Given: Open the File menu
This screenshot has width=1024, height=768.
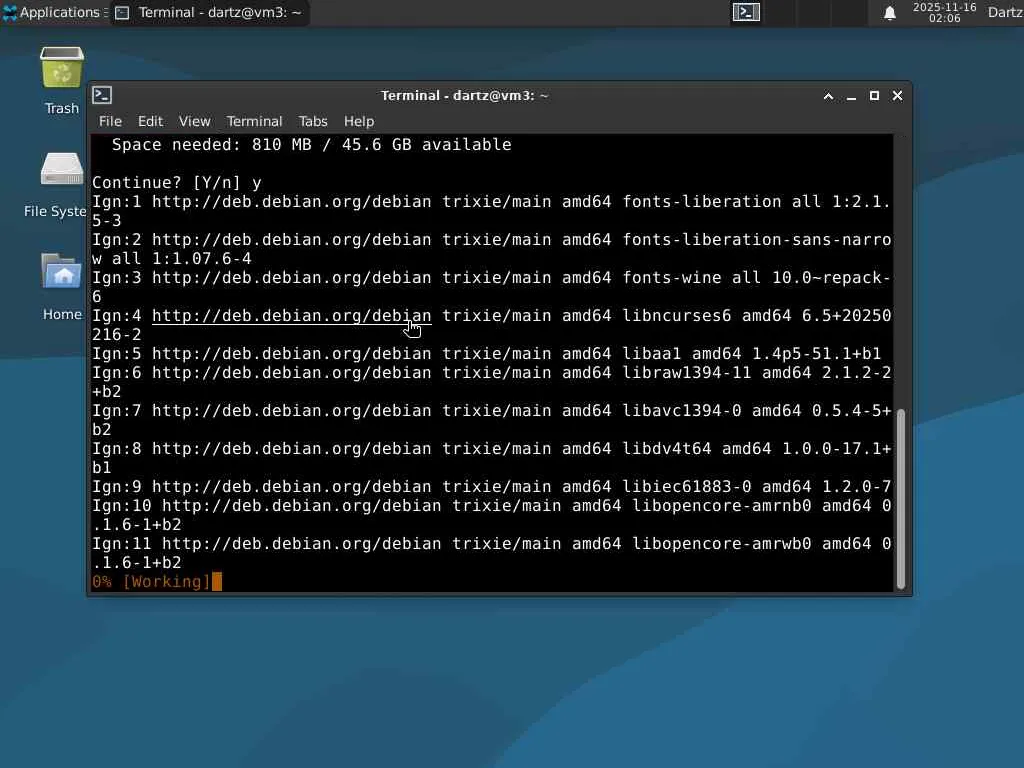Looking at the screenshot, I should (x=110, y=121).
